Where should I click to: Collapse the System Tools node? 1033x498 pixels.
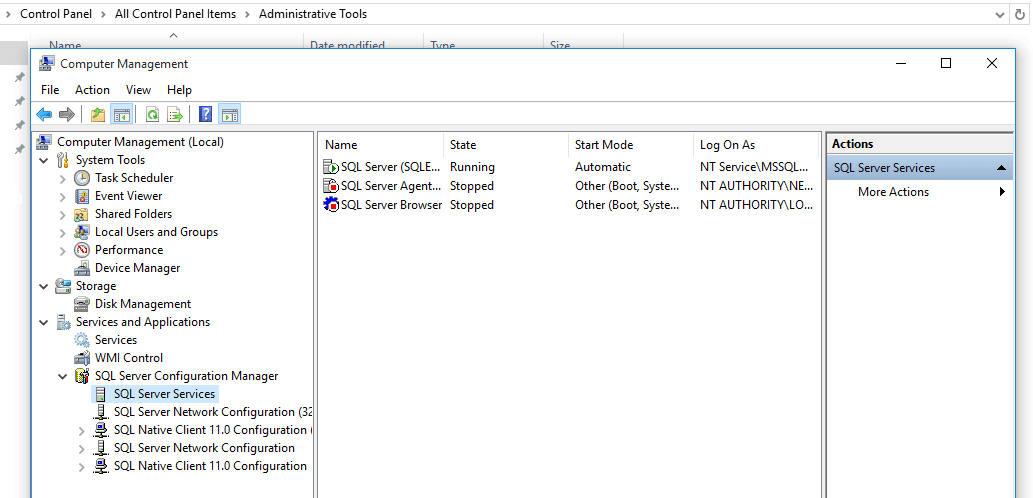tap(44, 160)
